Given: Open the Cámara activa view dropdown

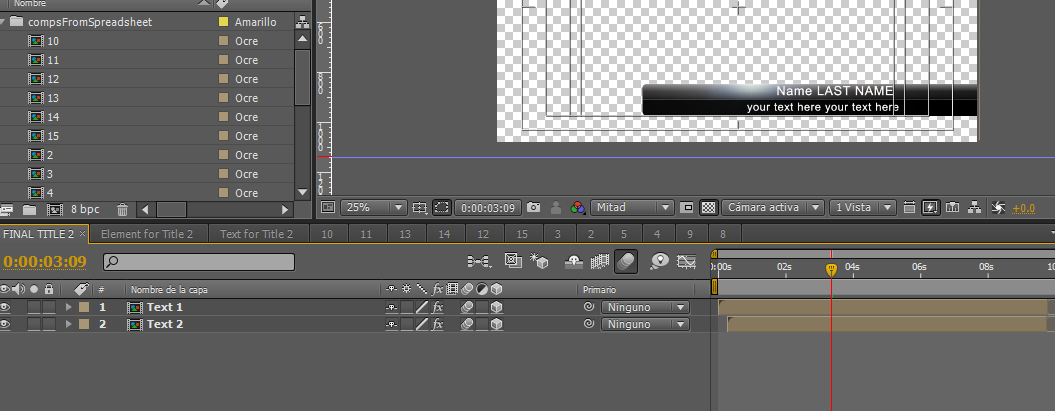Looking at the screenshot, I should pos(772,208).
